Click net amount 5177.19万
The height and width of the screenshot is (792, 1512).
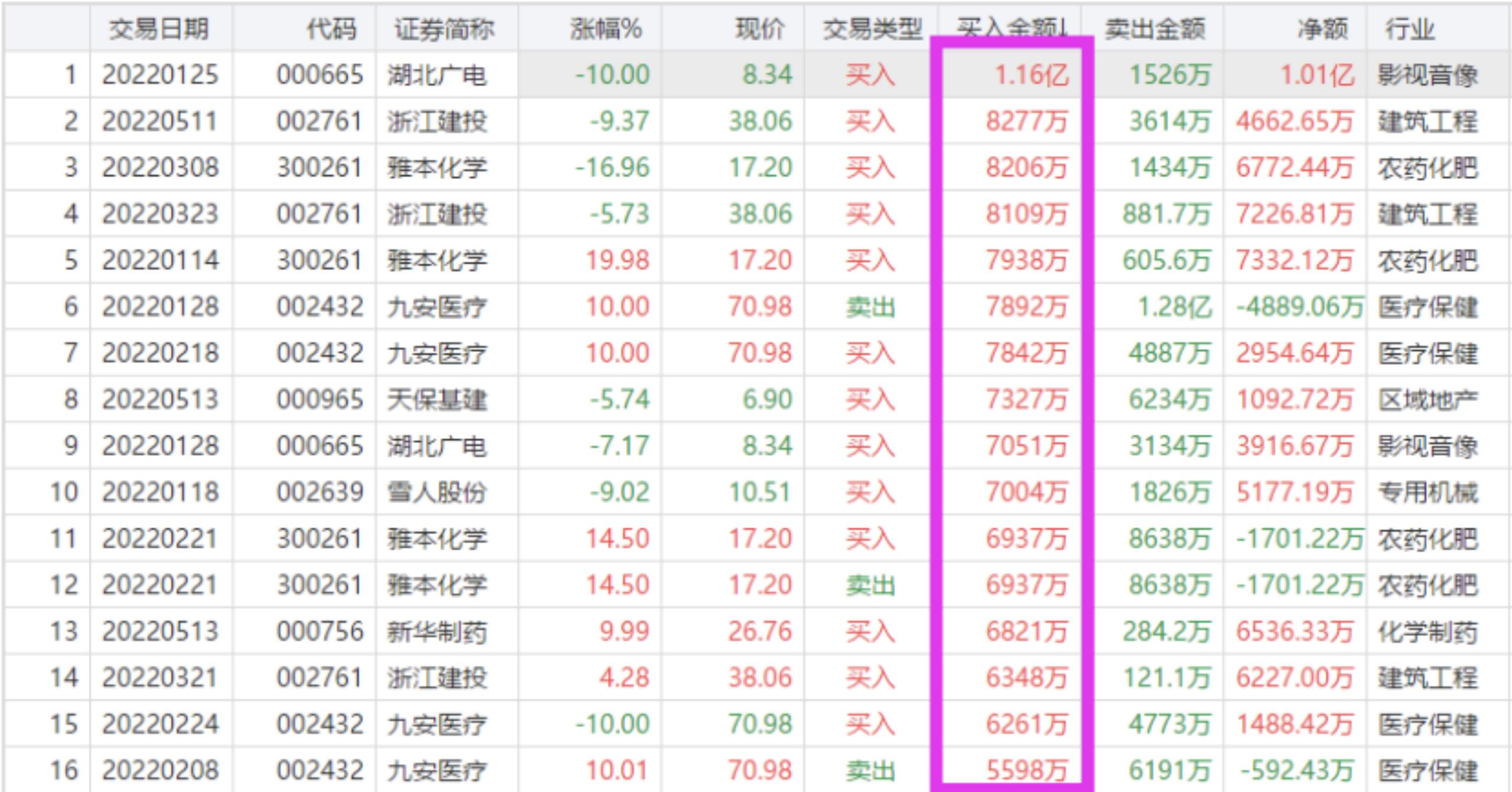(x=1295, y=492)
